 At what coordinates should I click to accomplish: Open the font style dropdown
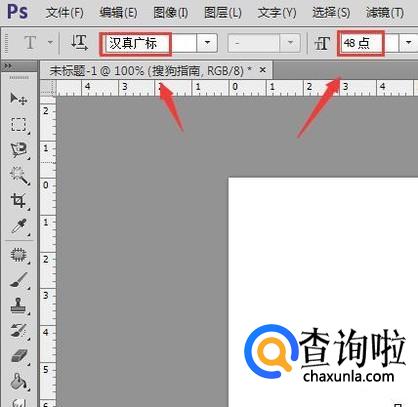point(264,43)
